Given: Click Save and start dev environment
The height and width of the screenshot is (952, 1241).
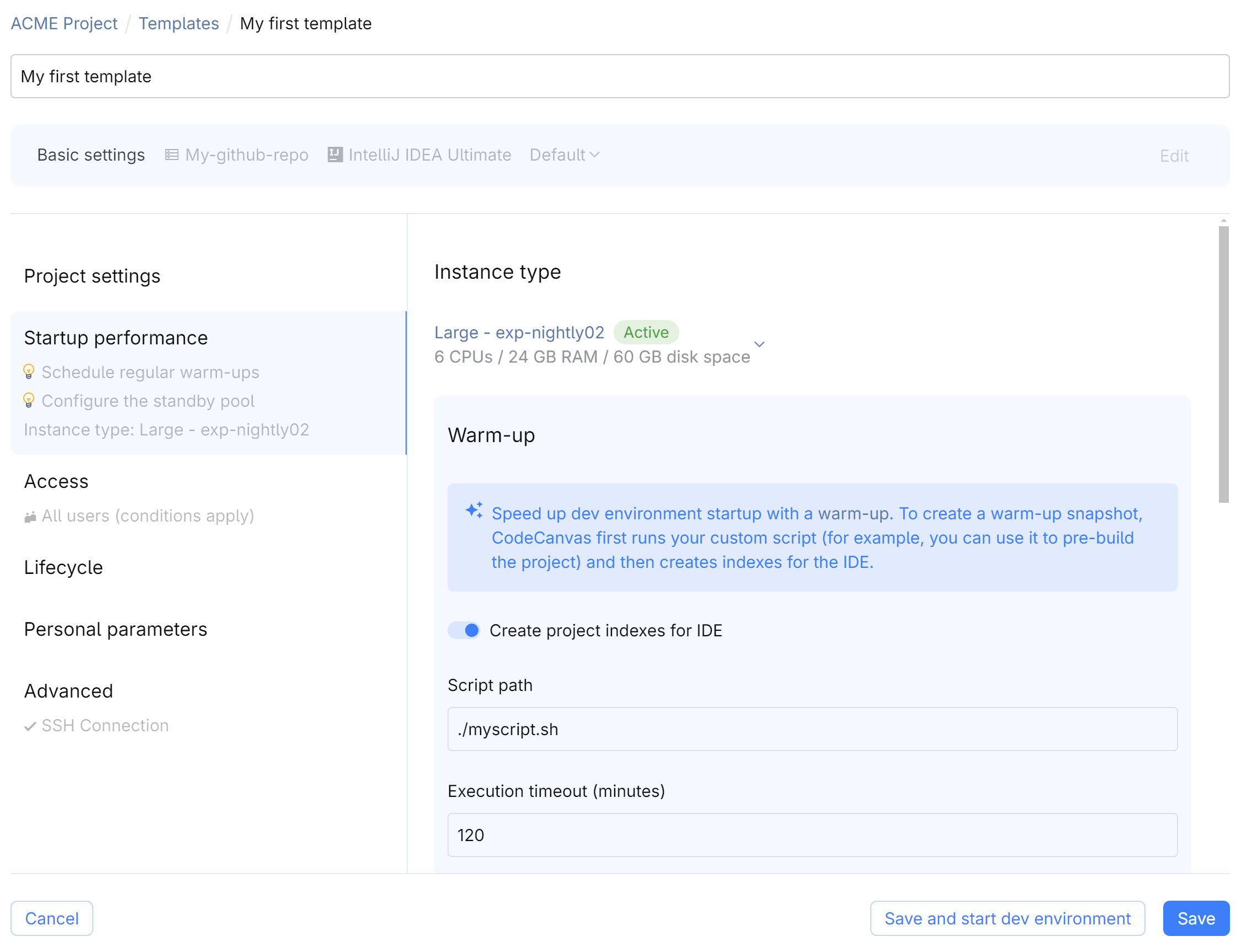Looking at the screenshot, I should click(1007, 918).
